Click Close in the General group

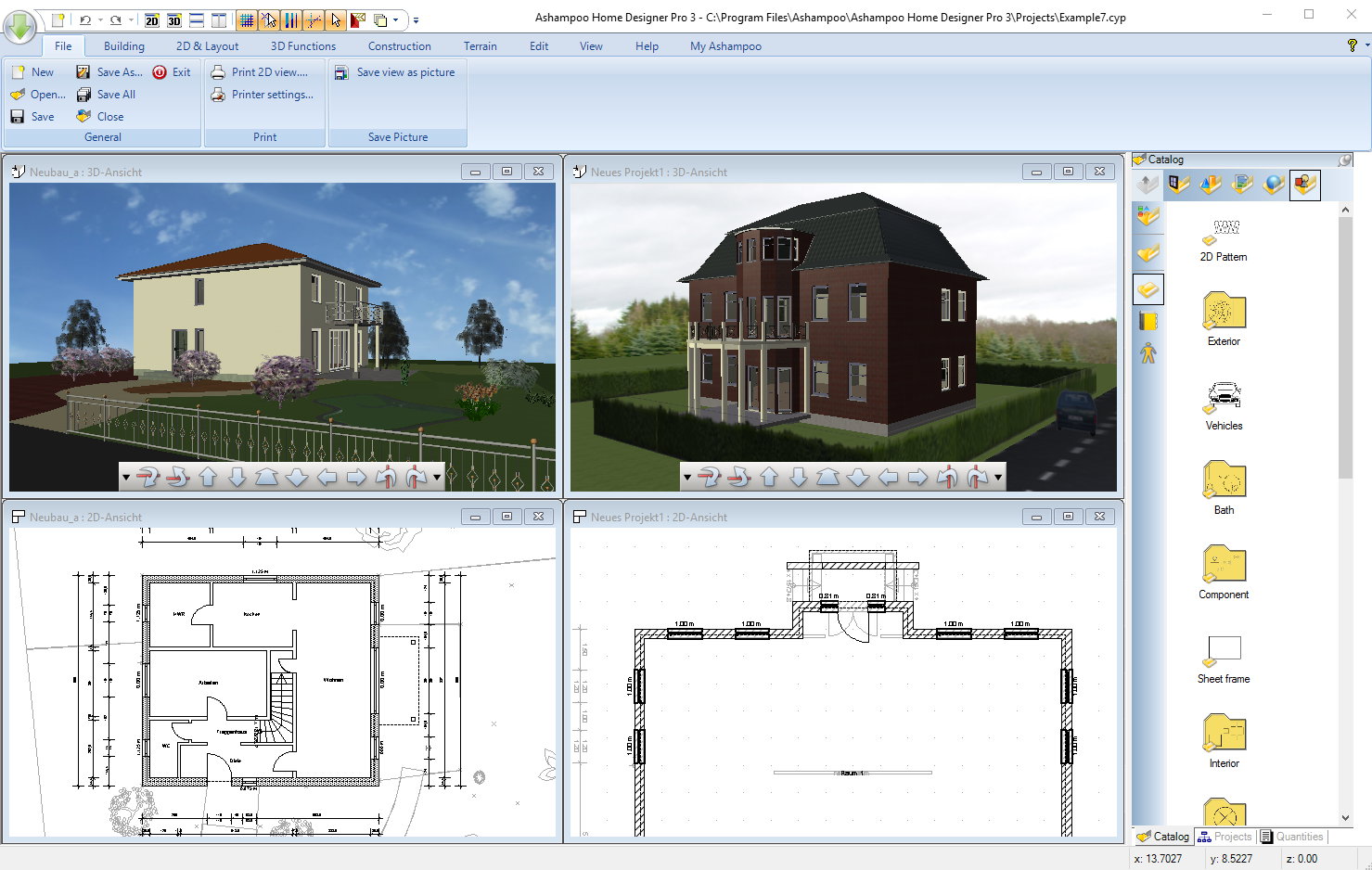click(x=100, y=117)
